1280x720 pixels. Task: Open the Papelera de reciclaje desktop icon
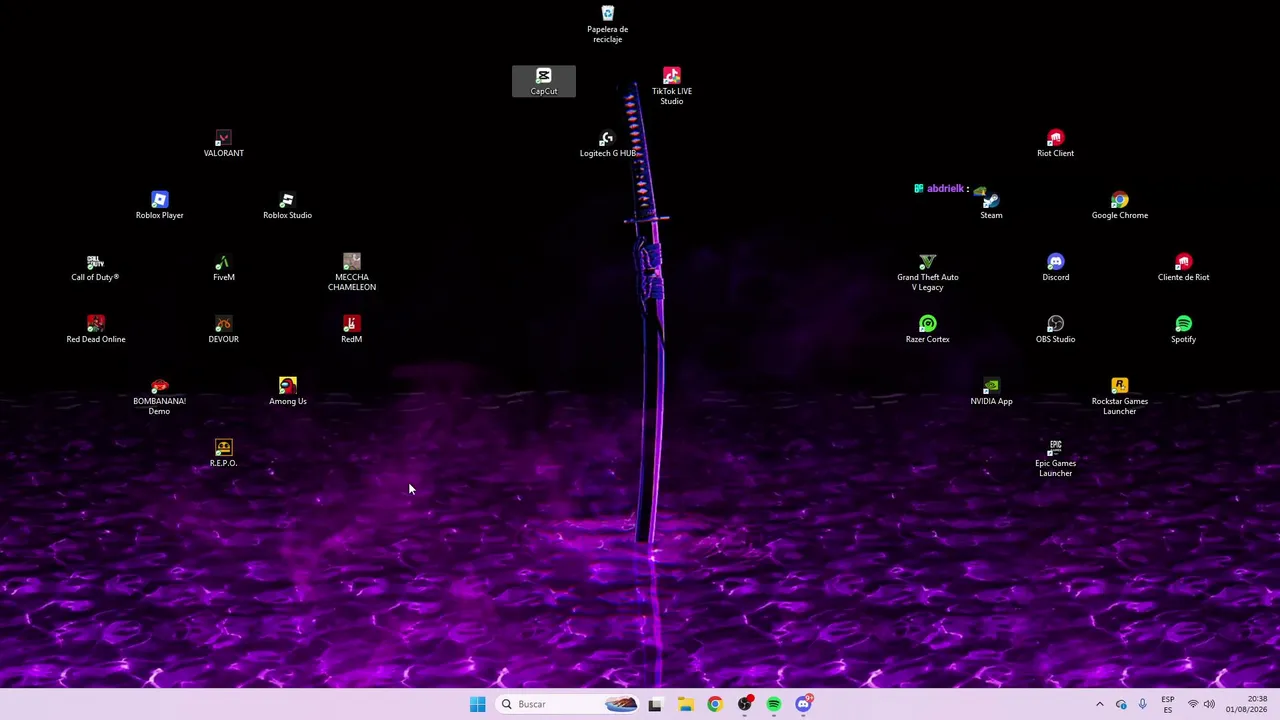coord(607,24)
